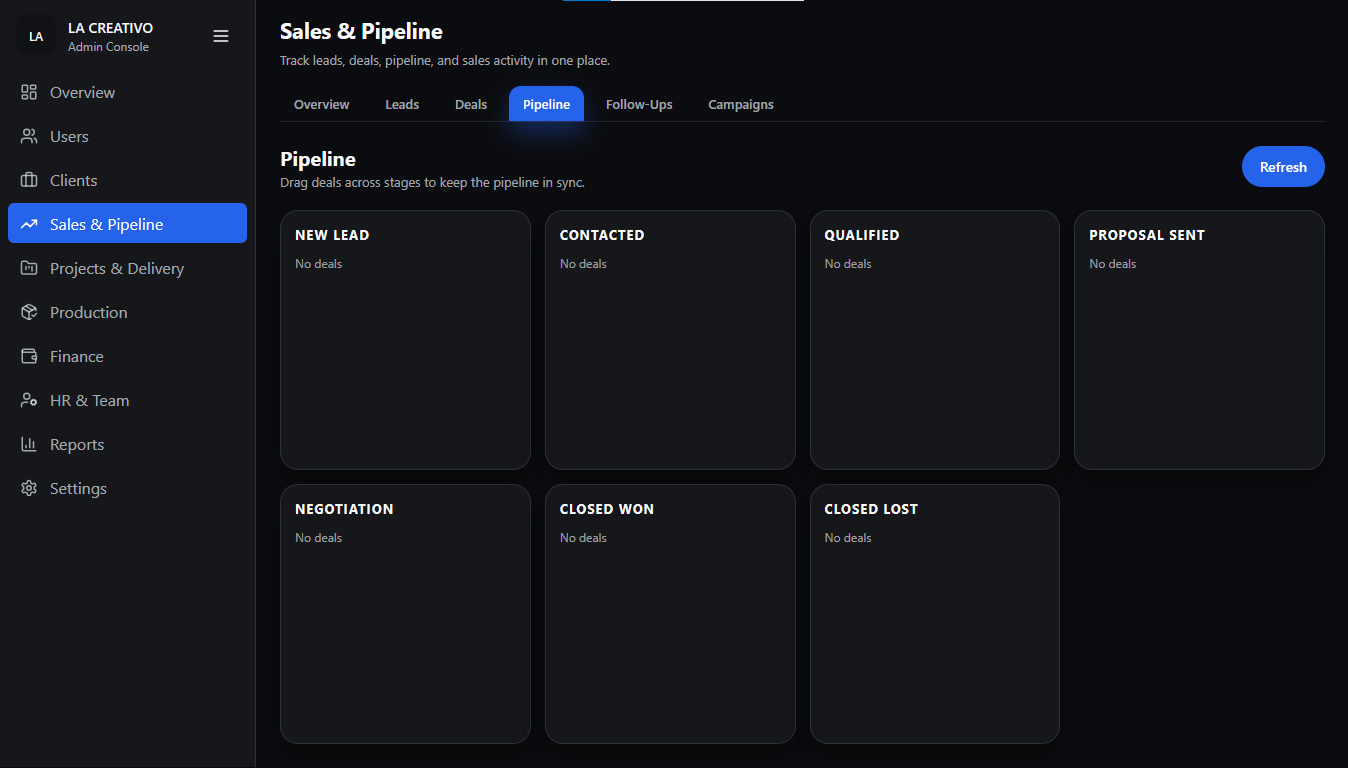Click the HR & Team person icon
Image resolution: width=1348 pixels, height=768 pixels.
[x=29, y=400]
